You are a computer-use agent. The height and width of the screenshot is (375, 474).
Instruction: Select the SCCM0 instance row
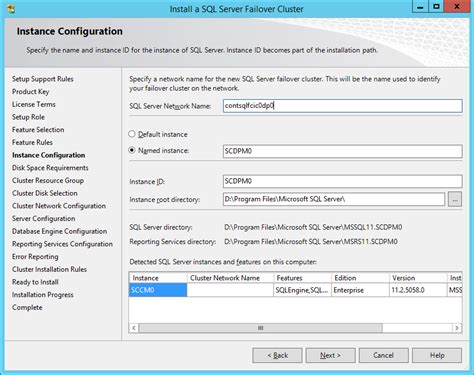(295, 290)
